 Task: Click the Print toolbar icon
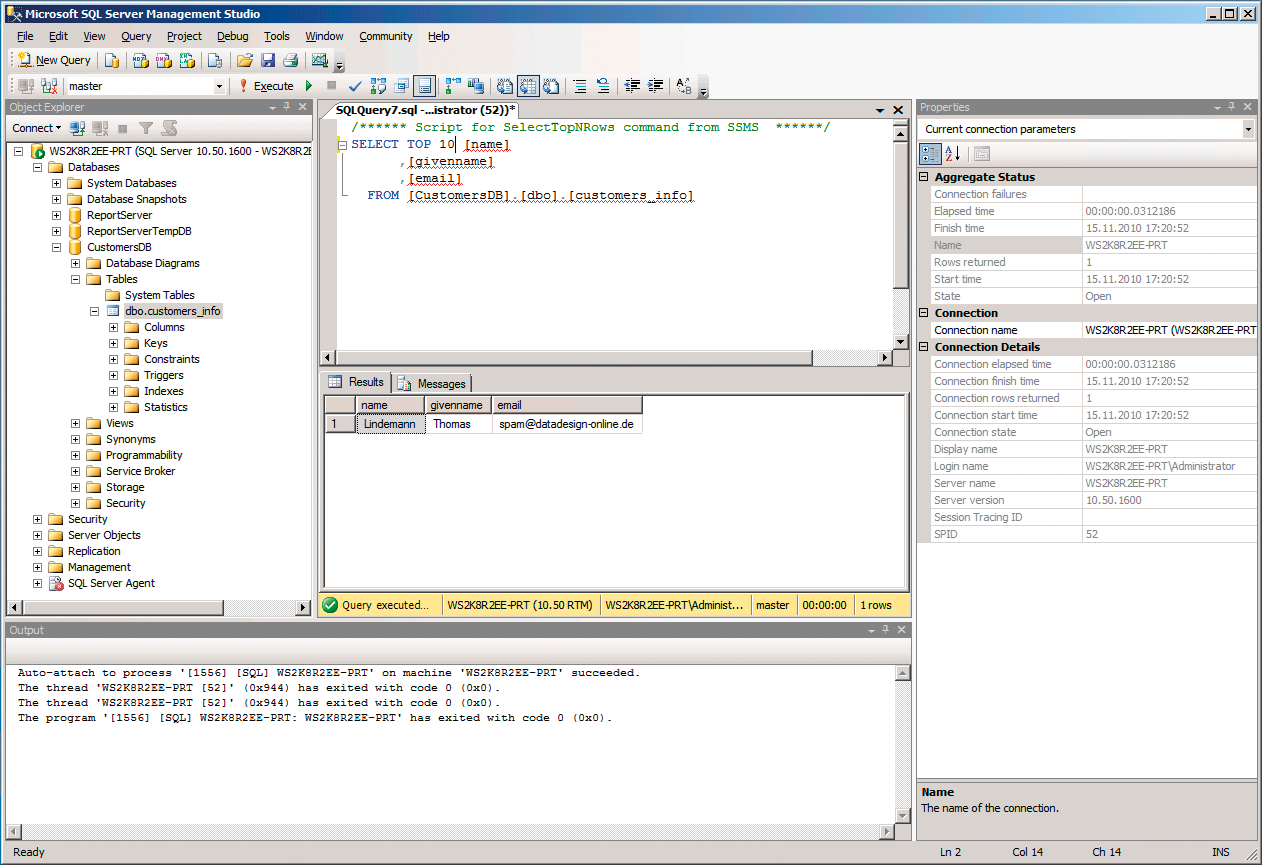pos(290,61)
